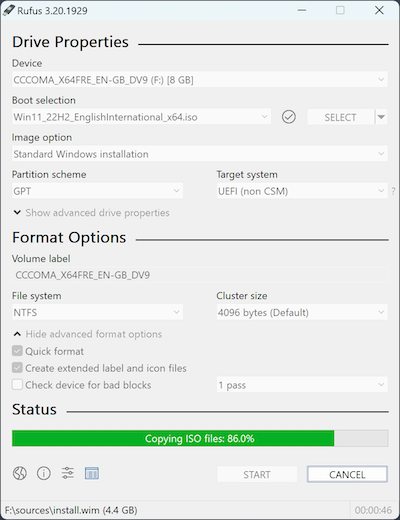Open the settings sliders icon

click(68, 473)
